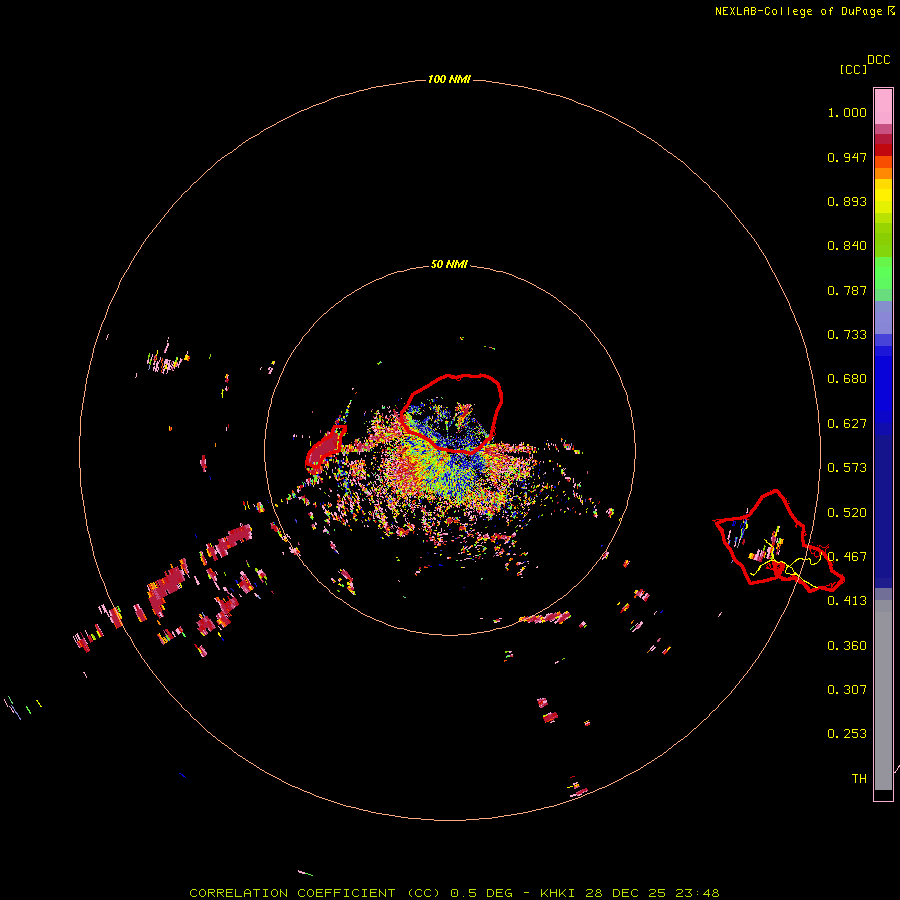
Task: Click the DCC label above the color scale
Action: tap(879, 60)
